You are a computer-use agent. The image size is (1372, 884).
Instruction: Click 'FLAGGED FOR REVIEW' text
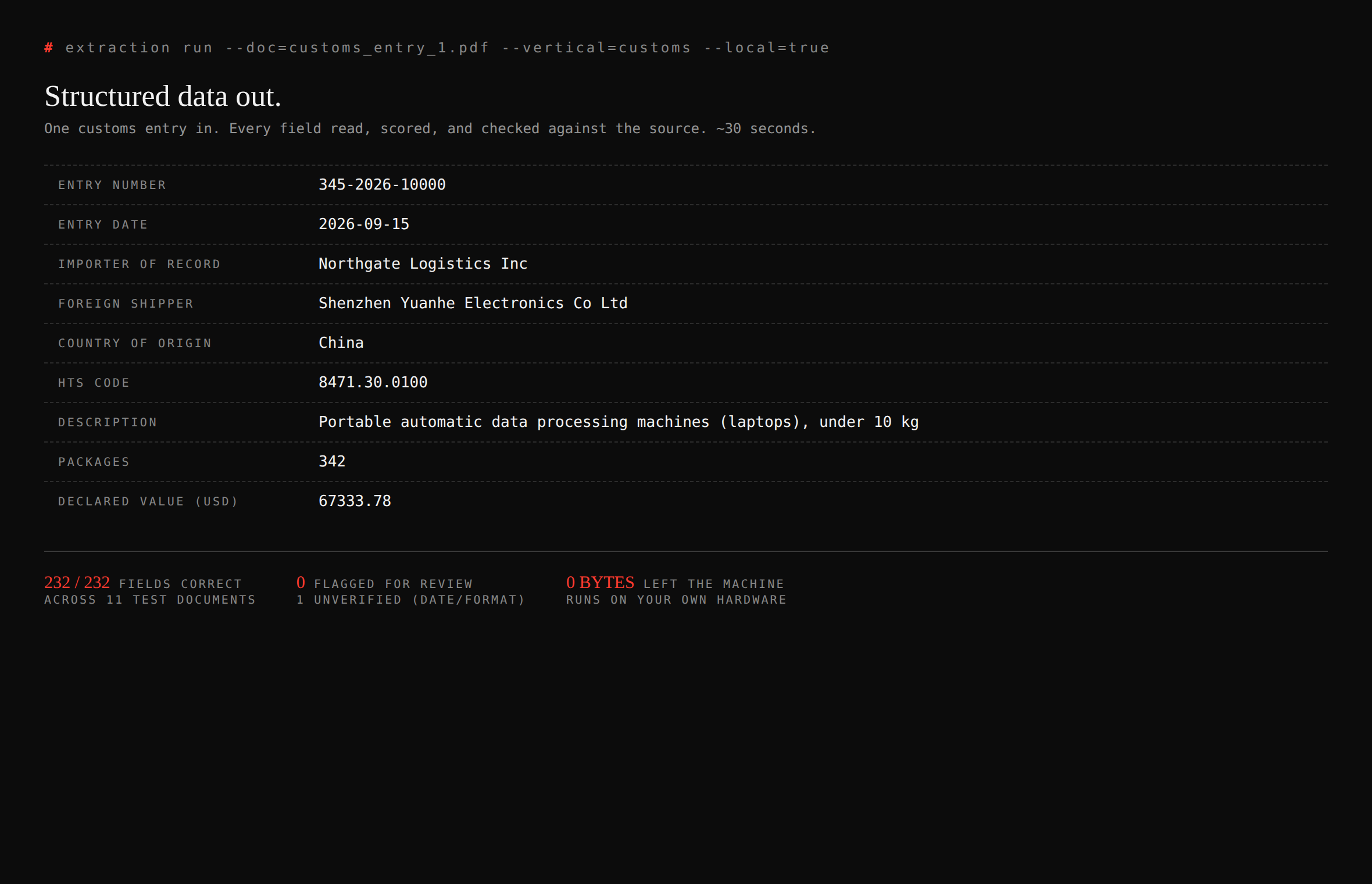394,584
